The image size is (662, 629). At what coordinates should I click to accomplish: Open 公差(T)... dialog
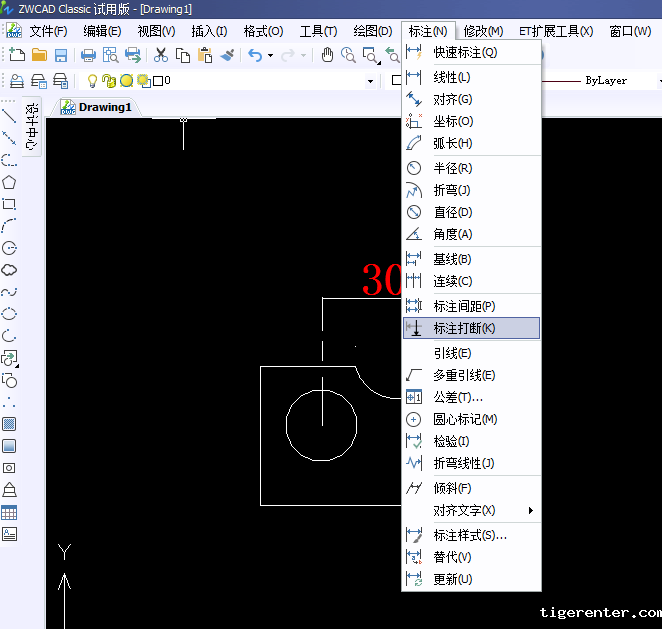472,397
